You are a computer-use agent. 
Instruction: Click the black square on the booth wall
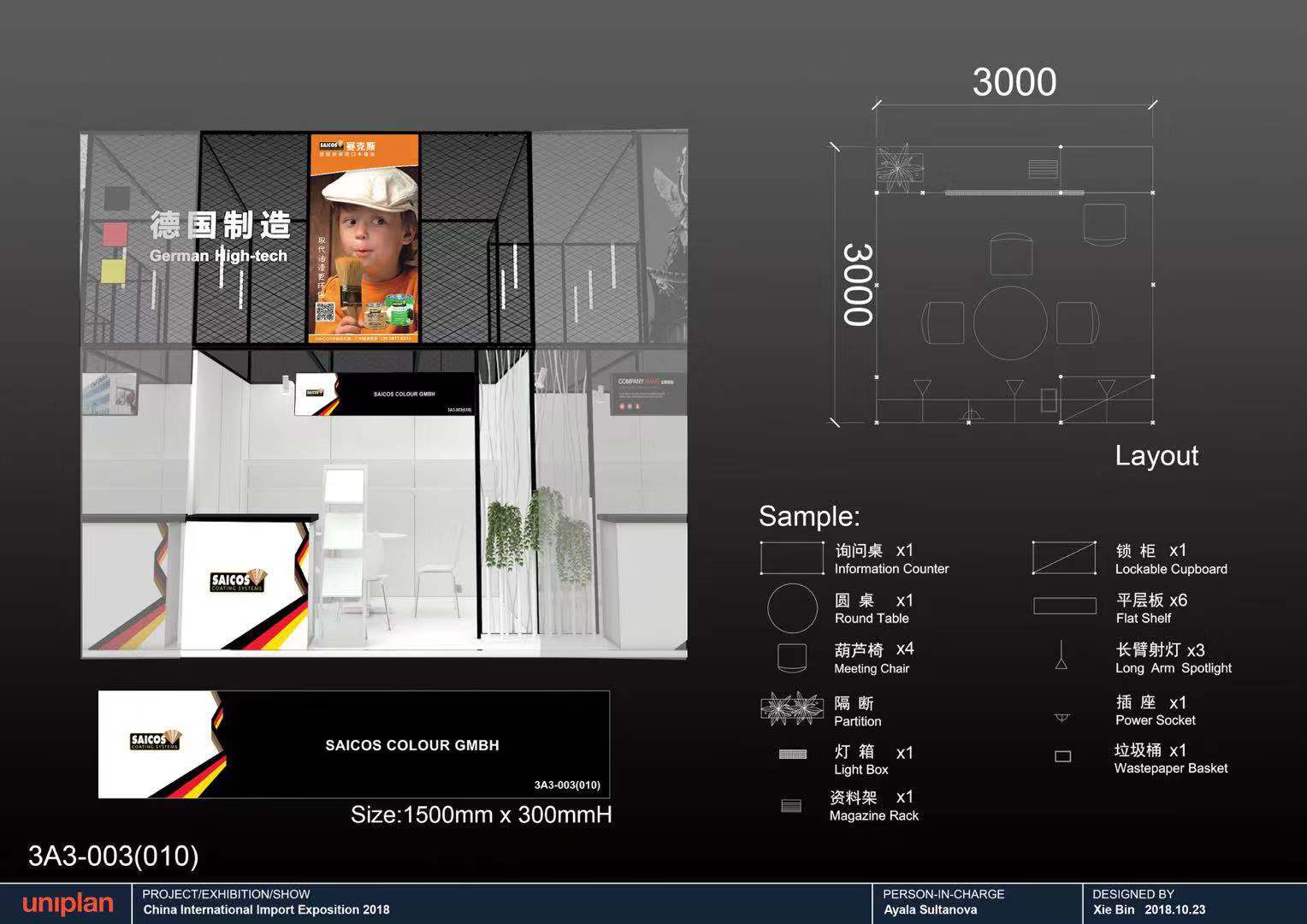tap(116, 198)
